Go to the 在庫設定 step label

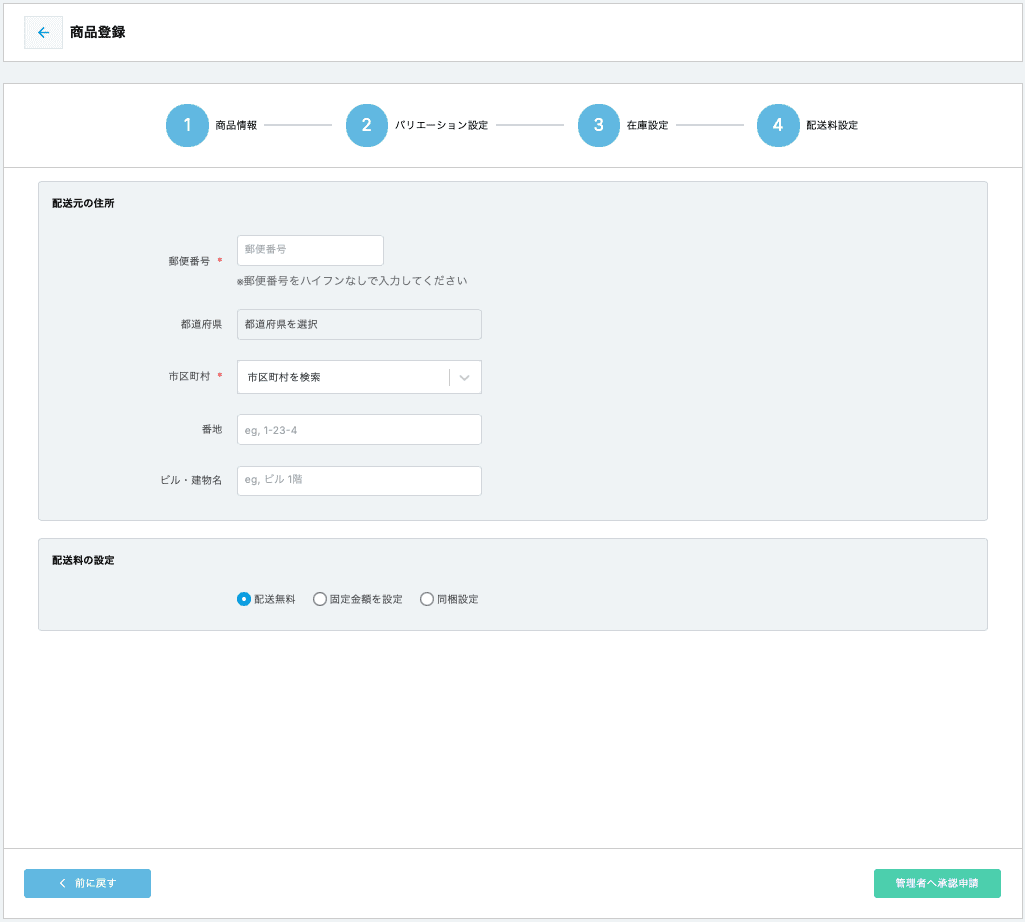647,126
